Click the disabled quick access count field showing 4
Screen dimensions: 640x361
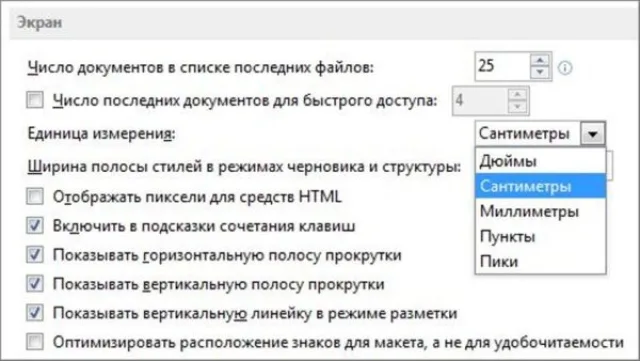click(480, 100)
